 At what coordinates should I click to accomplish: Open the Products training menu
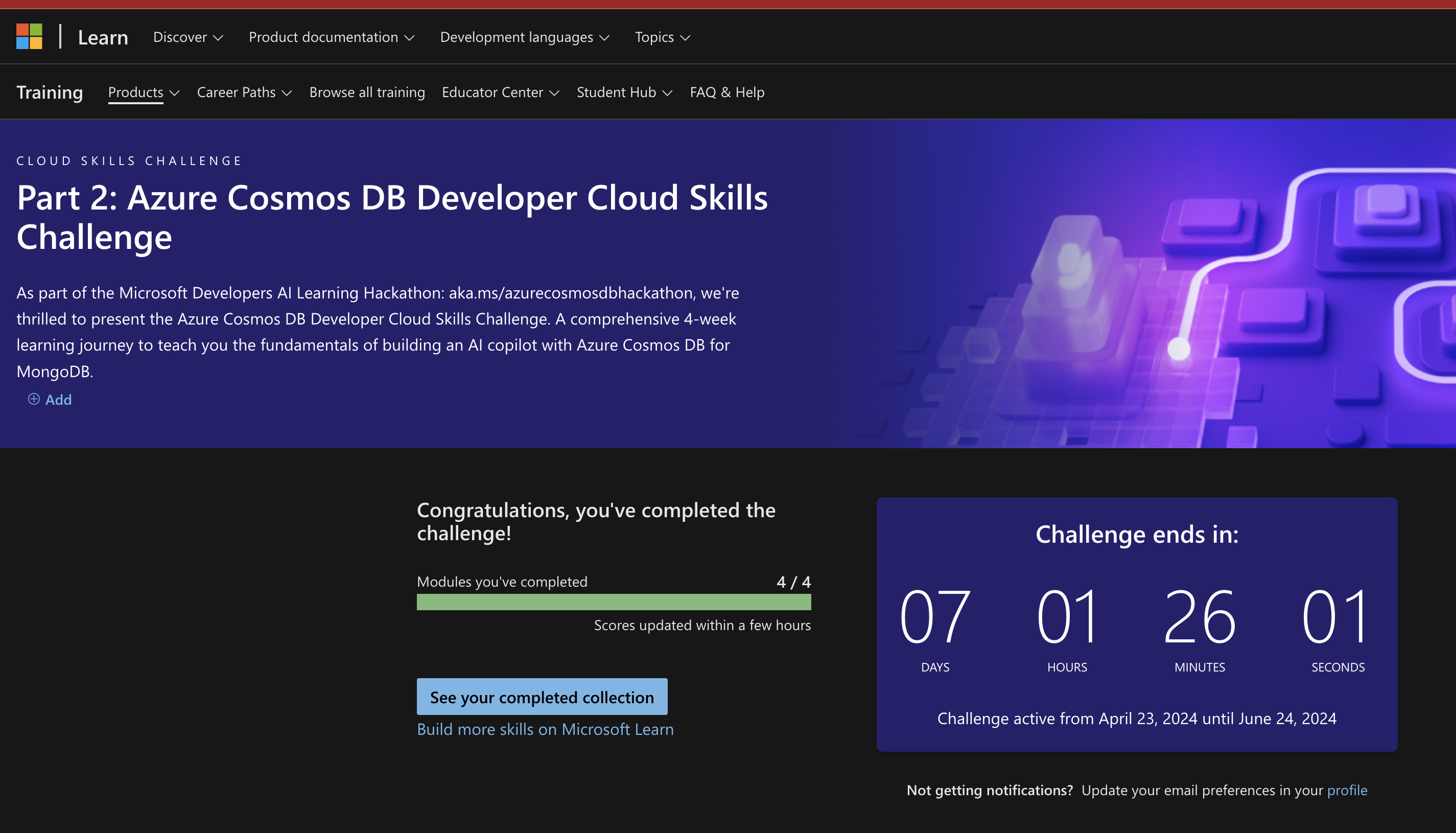(144, 92)
